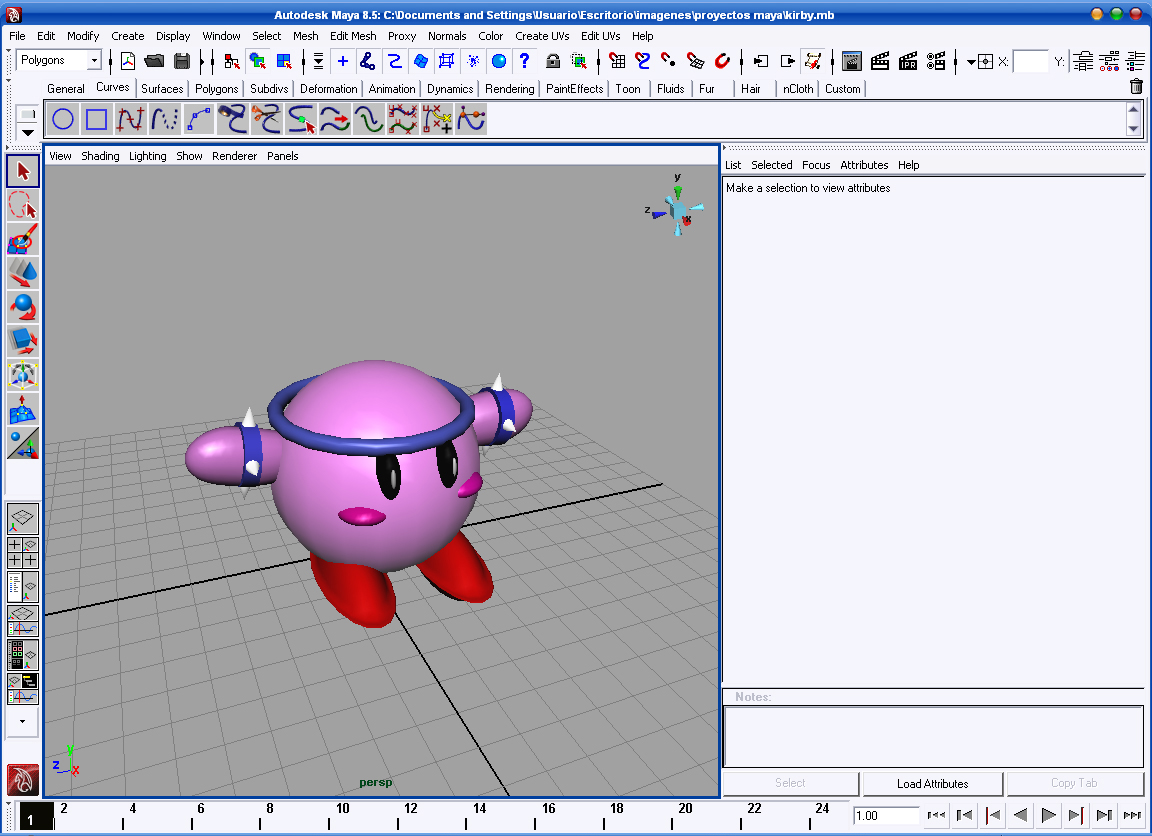This screenshot has height=836, width=1152.
Task: Toggle Snap to grids
Action: [x=617, y=61]
